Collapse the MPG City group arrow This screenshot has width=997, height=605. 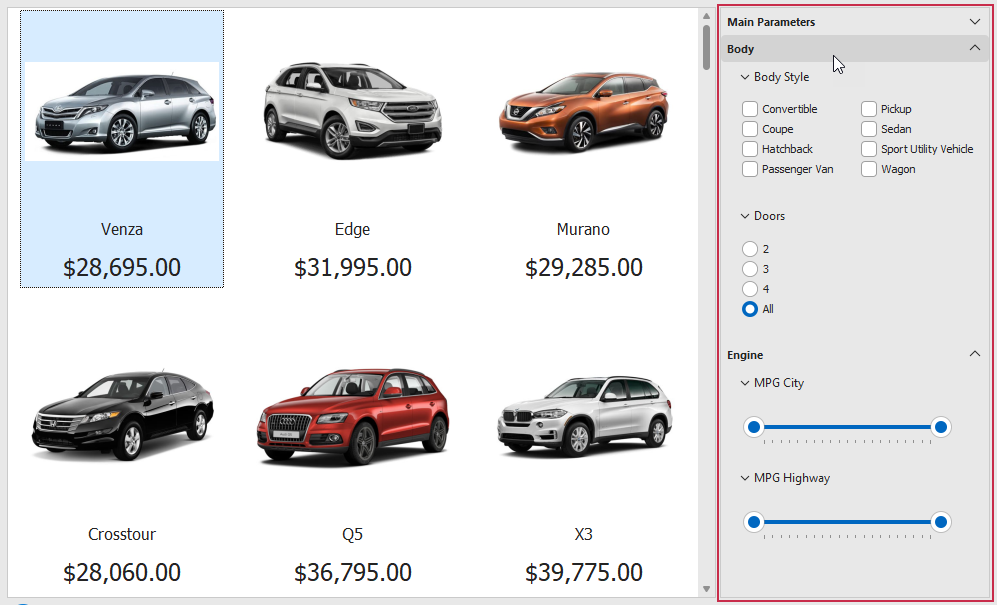pyautogui.click(x=745, y=383)
